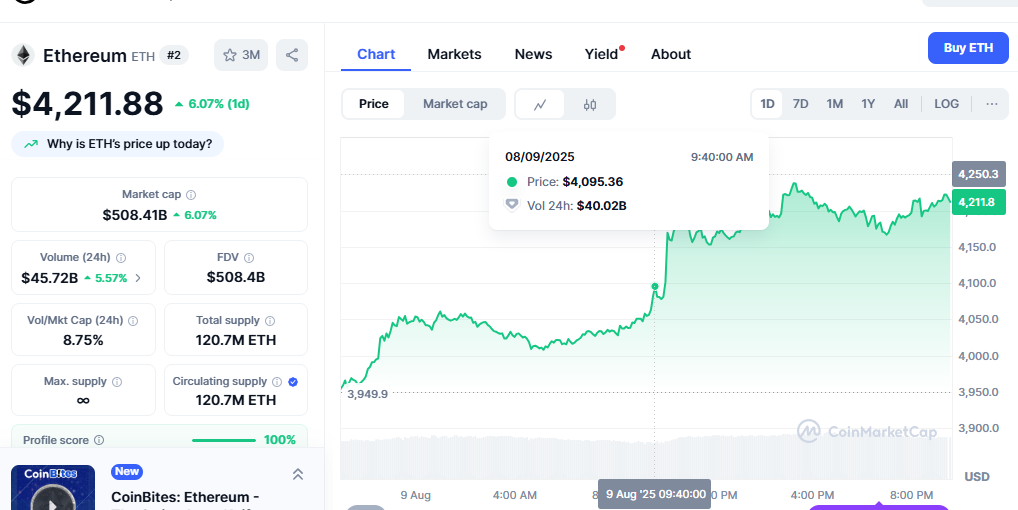The height and width of the screenshot is (510, 1018).
Task: Add Ethereum to watchlist via star button
Action: (241, 55)
